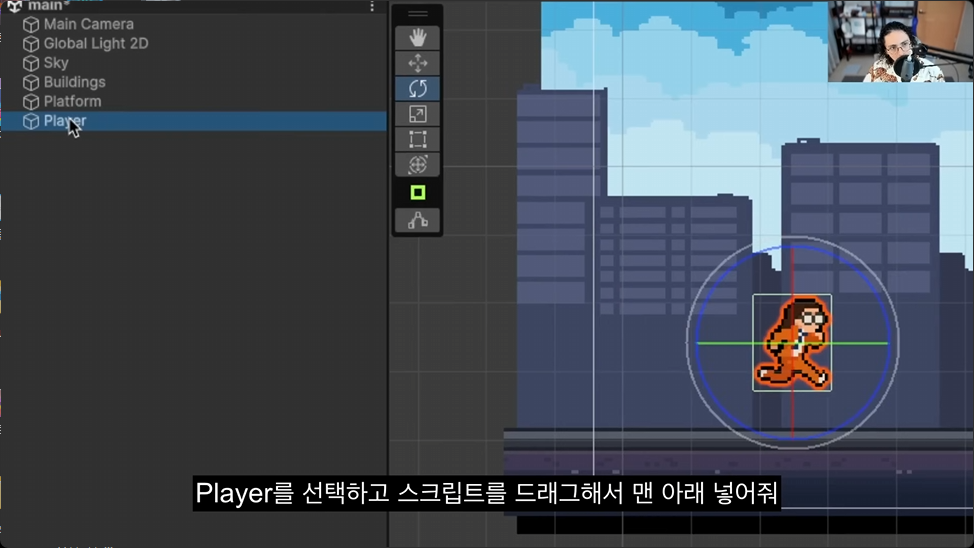Select the Hand (View) tool
974x548 pixels.
pyautogui.click(x=417, y=38)
